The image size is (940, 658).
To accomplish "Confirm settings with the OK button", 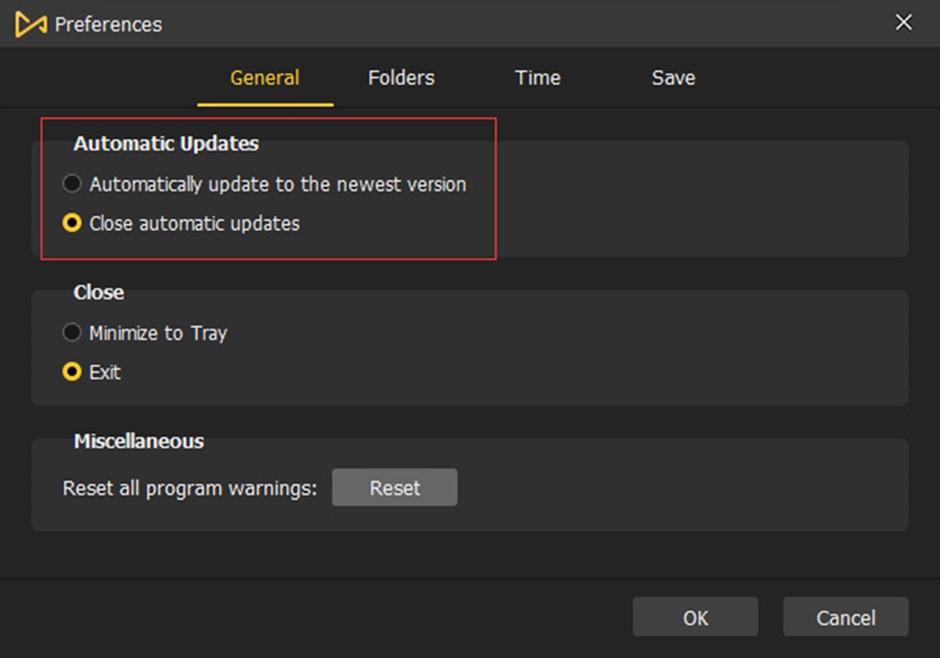I will [695, 618].
